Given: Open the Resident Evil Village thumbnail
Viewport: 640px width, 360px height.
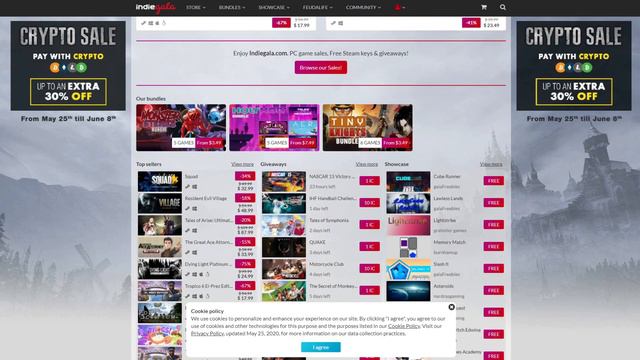Looking at the screenshot, I should tap(160, 203).
